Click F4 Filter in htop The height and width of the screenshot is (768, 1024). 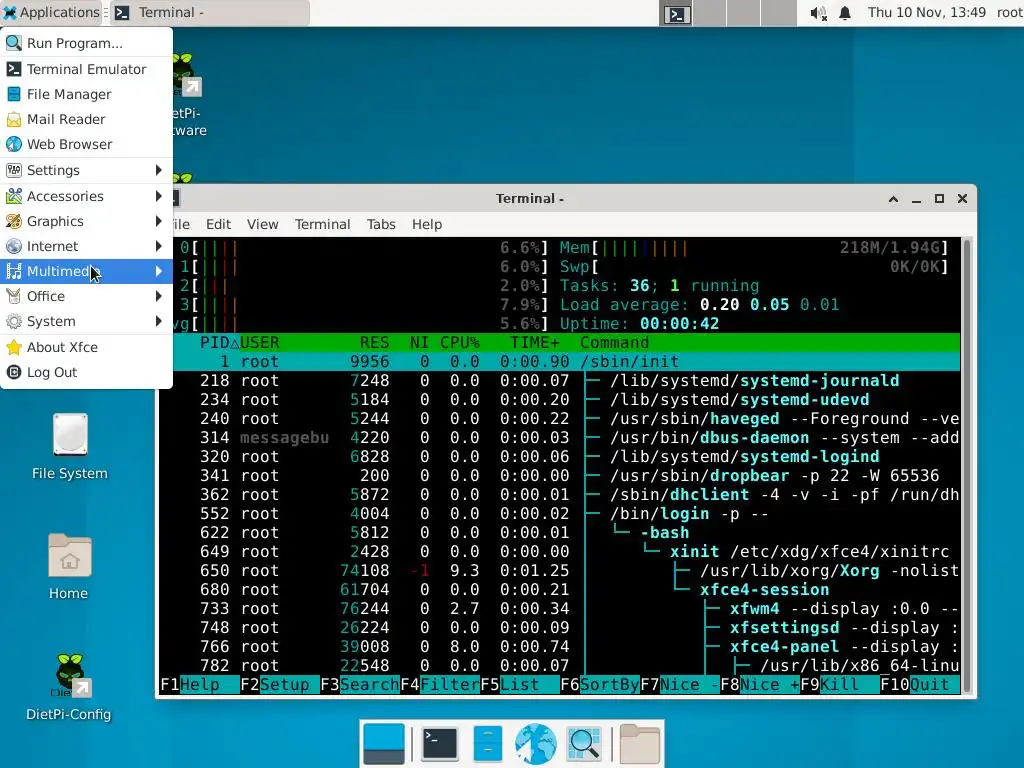pyautogui.click(x=440, y=684)
